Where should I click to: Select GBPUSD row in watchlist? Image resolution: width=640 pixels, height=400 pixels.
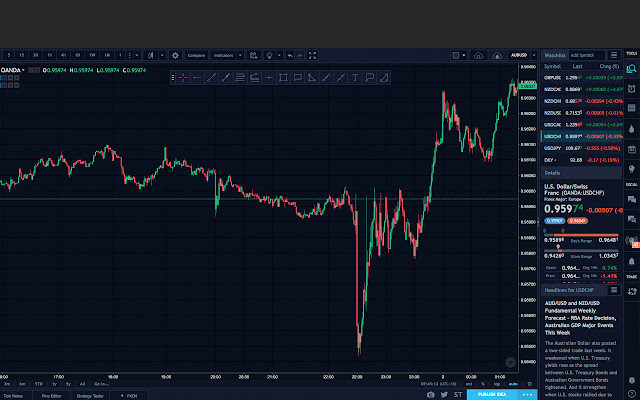click(x=582, y=78)
